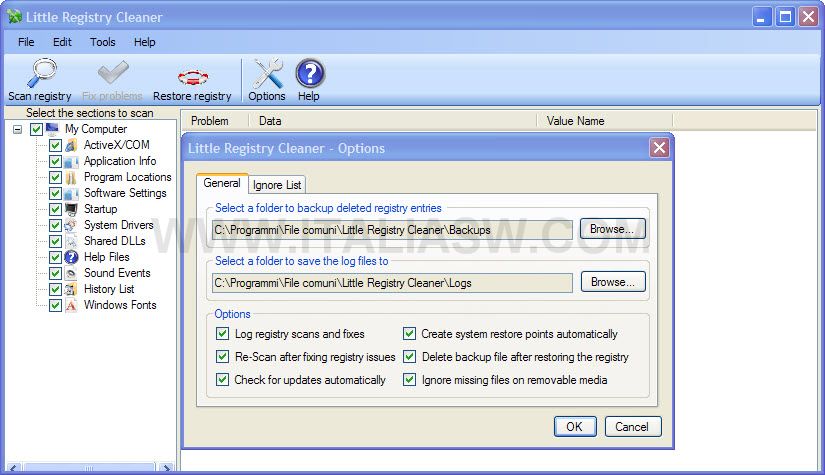Viewport: 825px width, 475px height.
Task: Disable Ignore missing files on removable media
Action: pyautogui.click(x=409, y=379)
